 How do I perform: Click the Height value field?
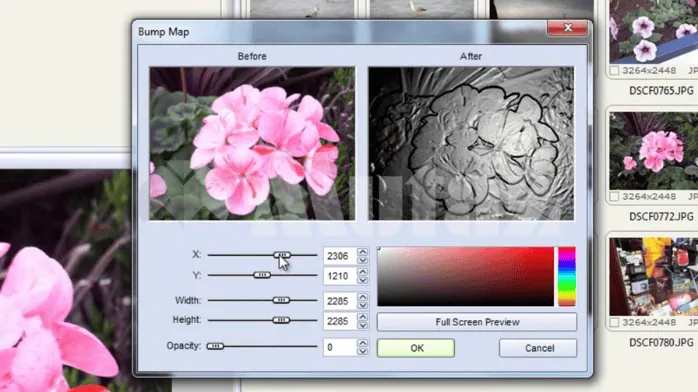340,321
